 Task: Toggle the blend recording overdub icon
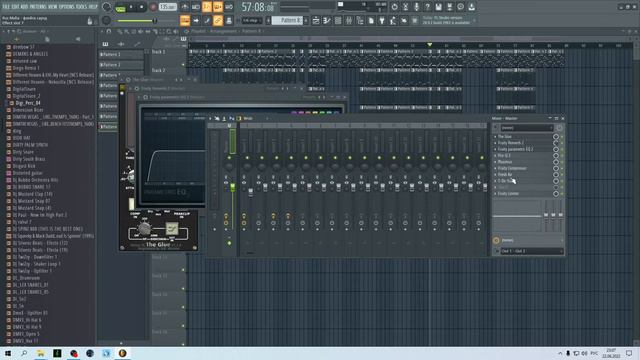(218, 7)
